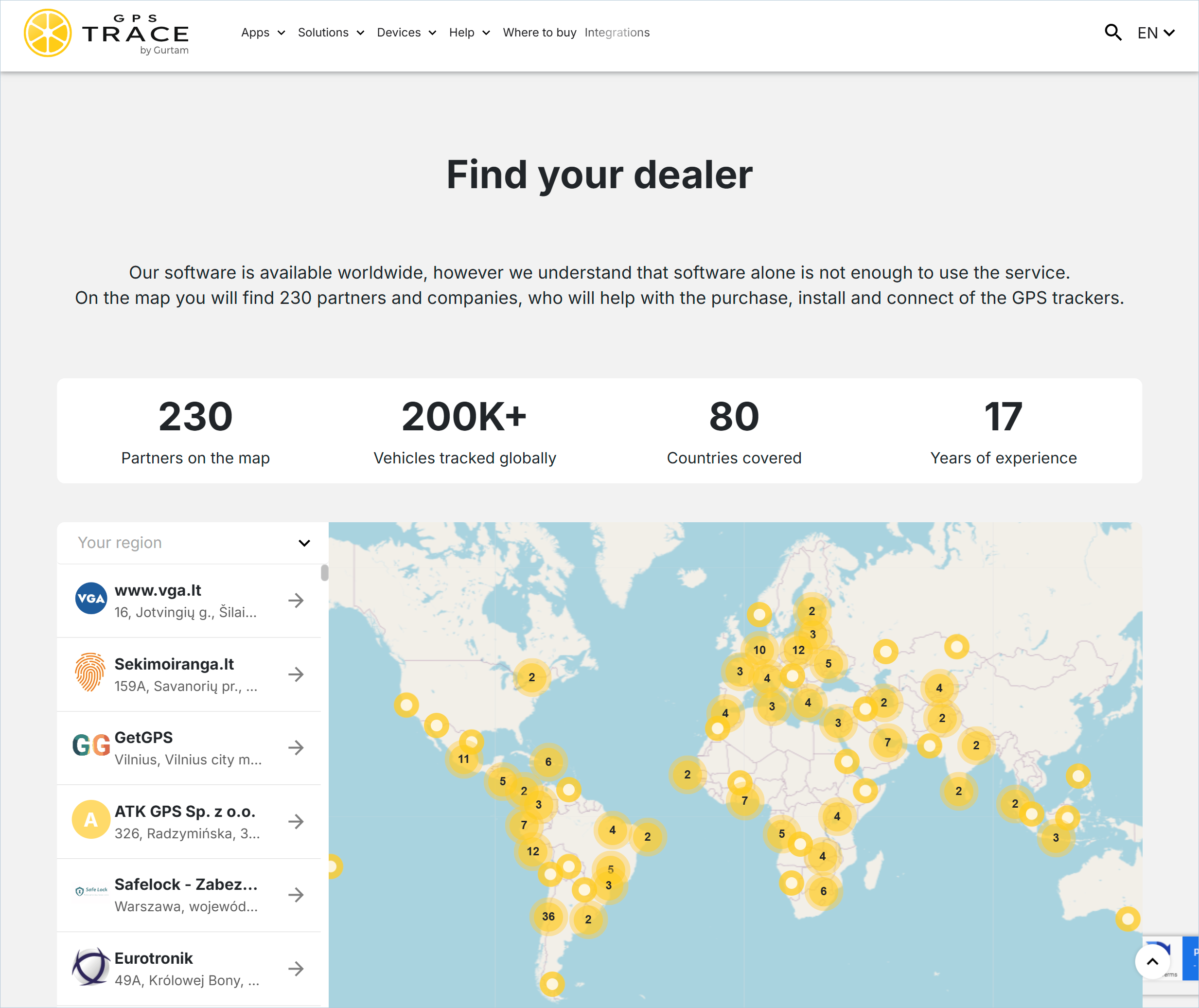Screen dimensions: 1199x1008
Task: Open the Your region dropdown
Action: 193,542
